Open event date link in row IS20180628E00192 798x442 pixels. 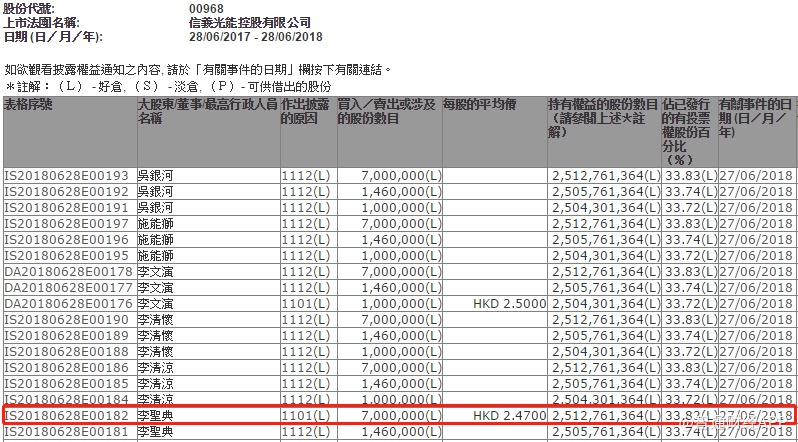756,192
